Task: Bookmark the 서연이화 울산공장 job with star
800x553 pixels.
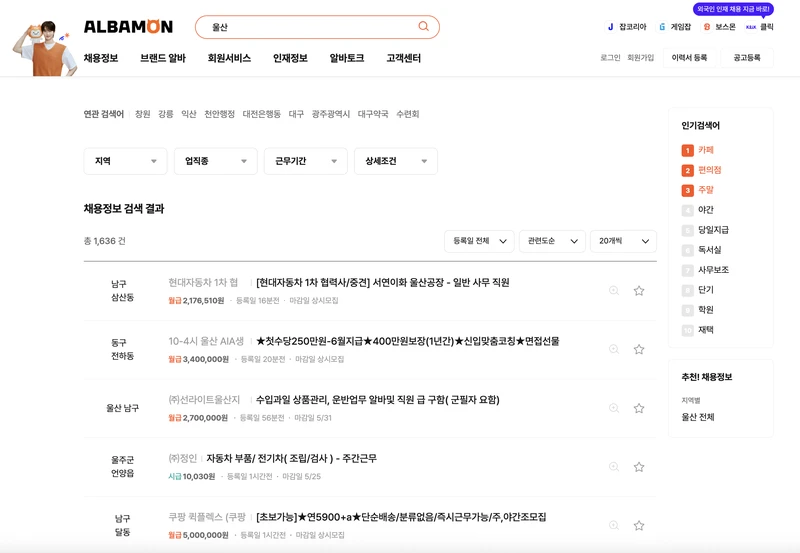Action: [x=639, y=291]
